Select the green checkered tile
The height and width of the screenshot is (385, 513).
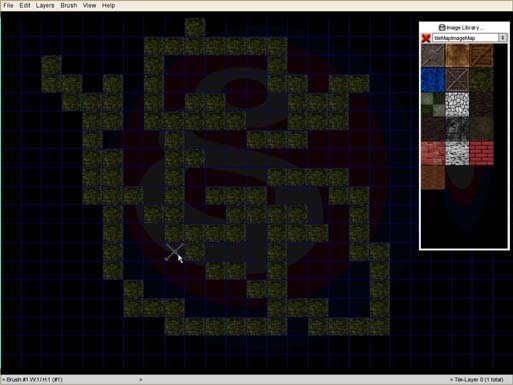[433, 104]
